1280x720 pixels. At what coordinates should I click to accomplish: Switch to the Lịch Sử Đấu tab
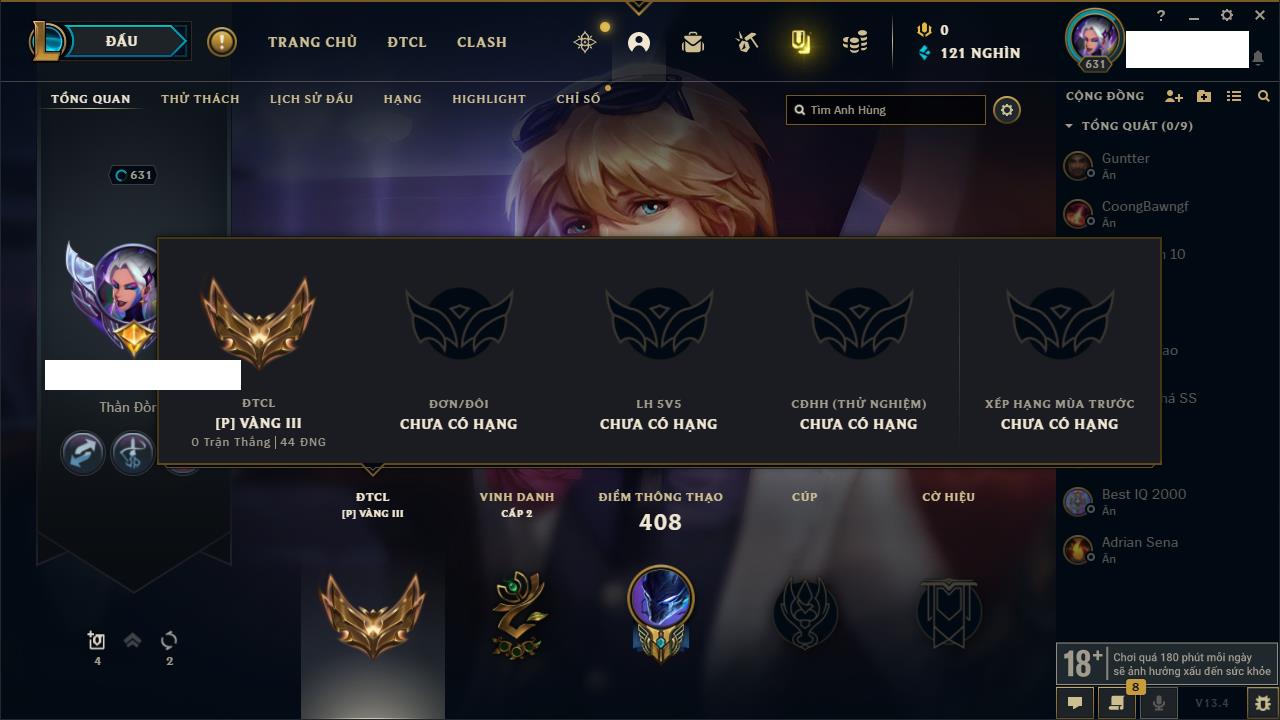tap(311, 99)
